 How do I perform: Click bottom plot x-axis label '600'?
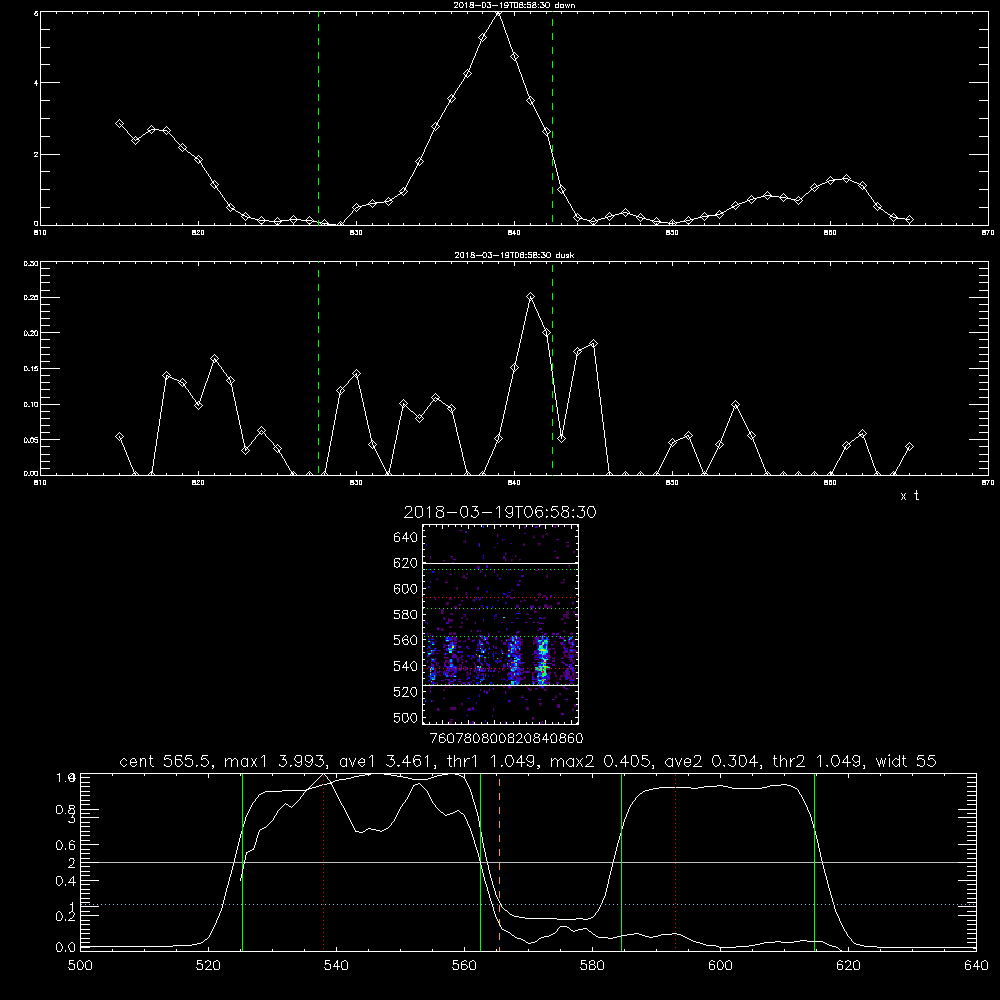pyautogui.click(x=720, y=966)
